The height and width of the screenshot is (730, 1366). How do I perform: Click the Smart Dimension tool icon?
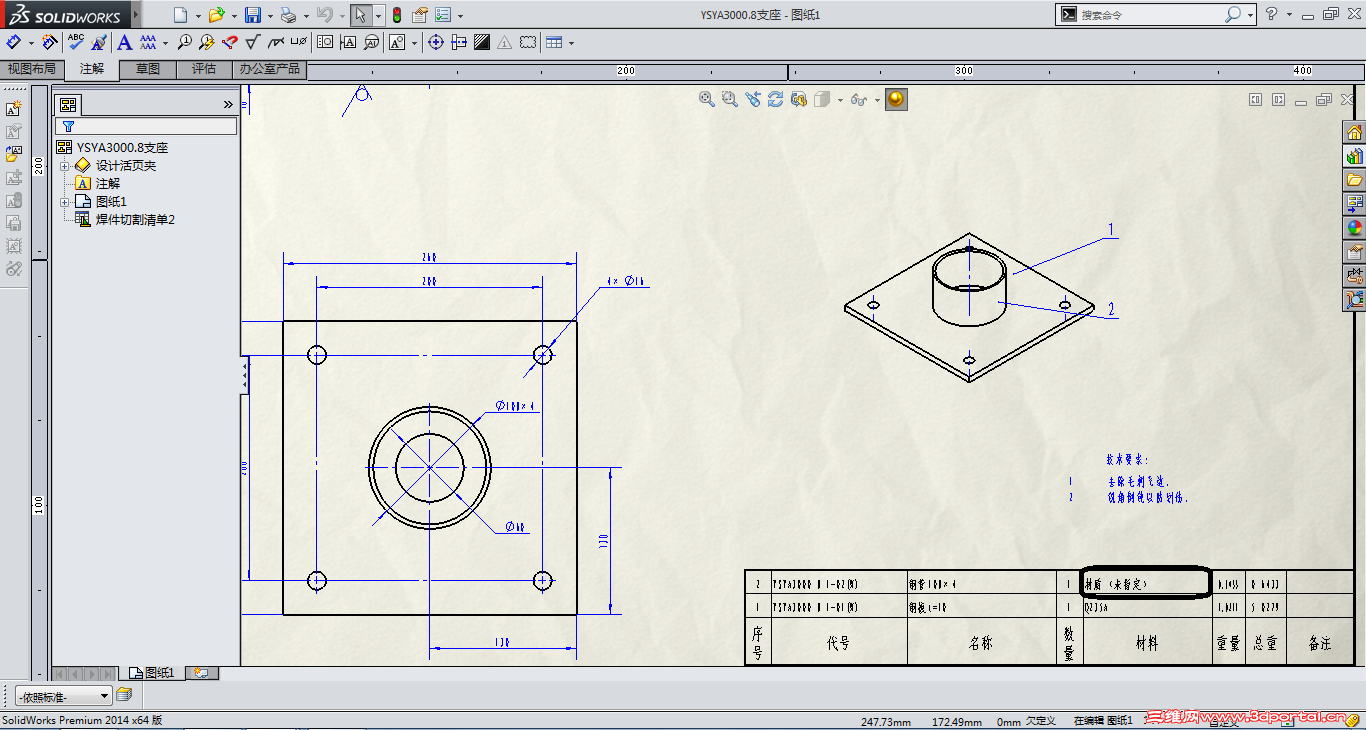point(13,42)
